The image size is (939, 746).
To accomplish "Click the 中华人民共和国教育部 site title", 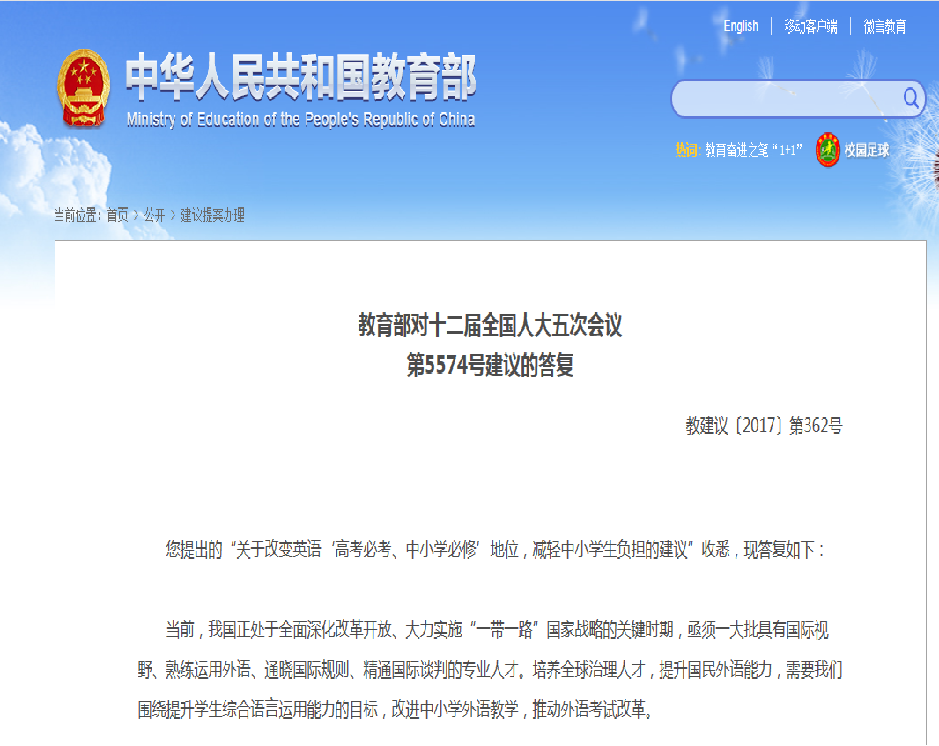I will click(300, 78).
